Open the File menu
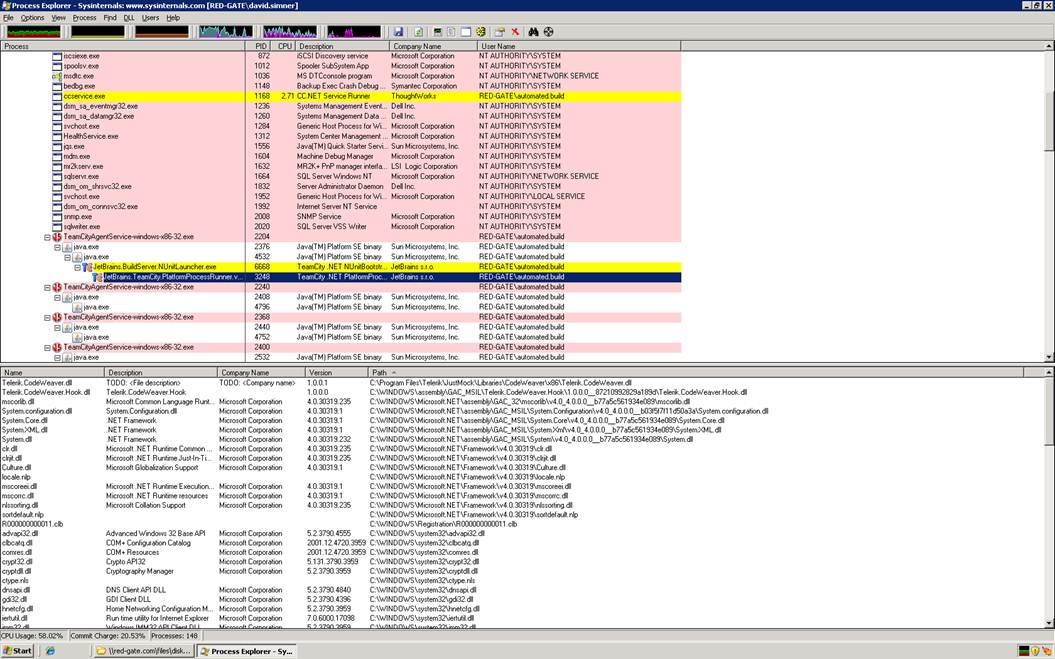1055x659 pixels. (x=8, y=18)
